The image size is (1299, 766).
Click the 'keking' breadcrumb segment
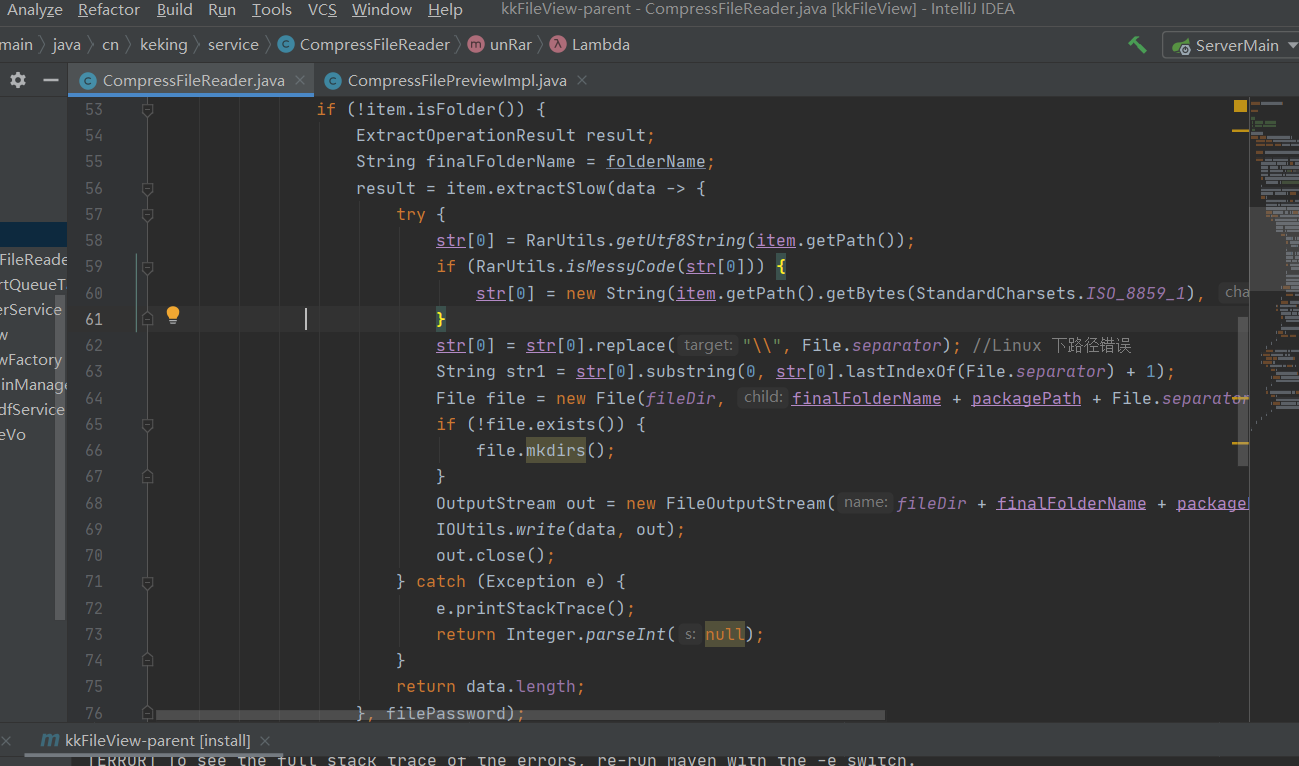164,44
